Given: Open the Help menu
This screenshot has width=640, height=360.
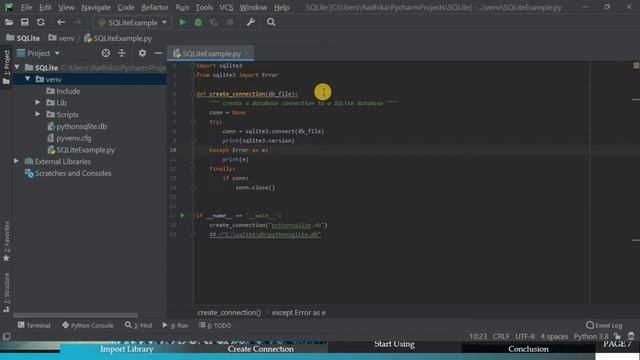Looking at the screenshot, I should coord(281,7).
